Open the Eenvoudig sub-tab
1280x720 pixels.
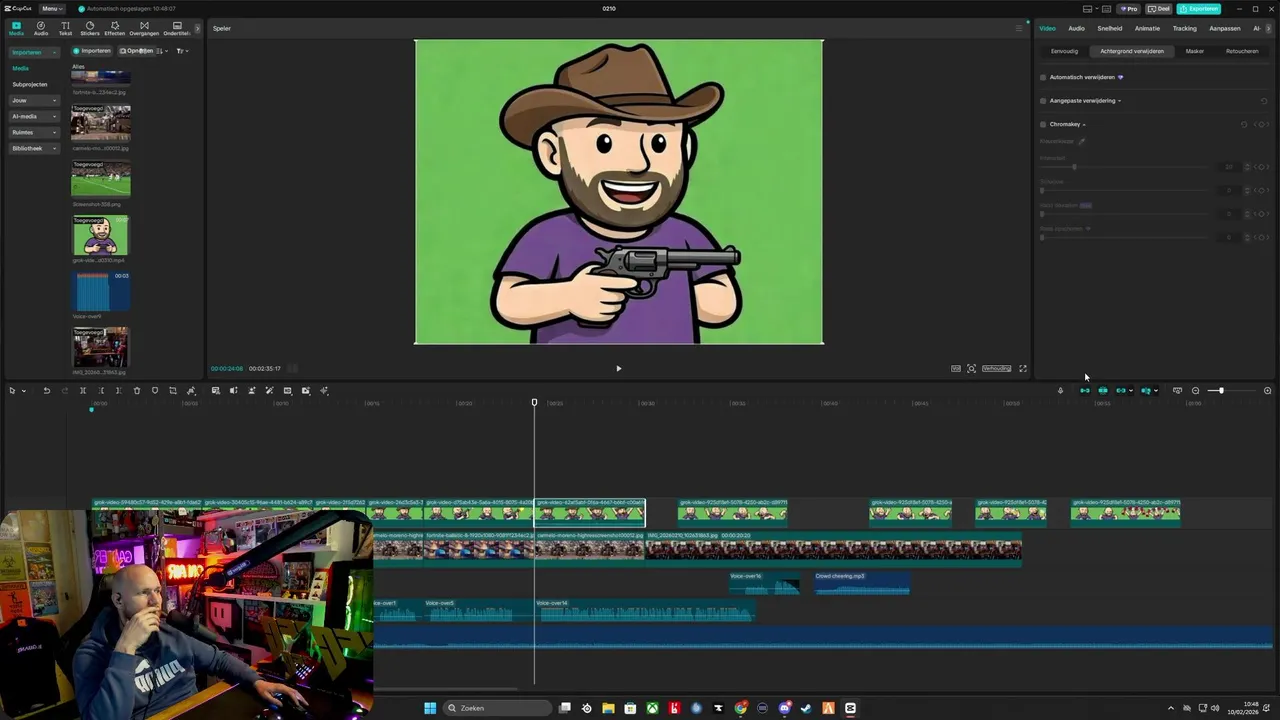click(1064, 51)
